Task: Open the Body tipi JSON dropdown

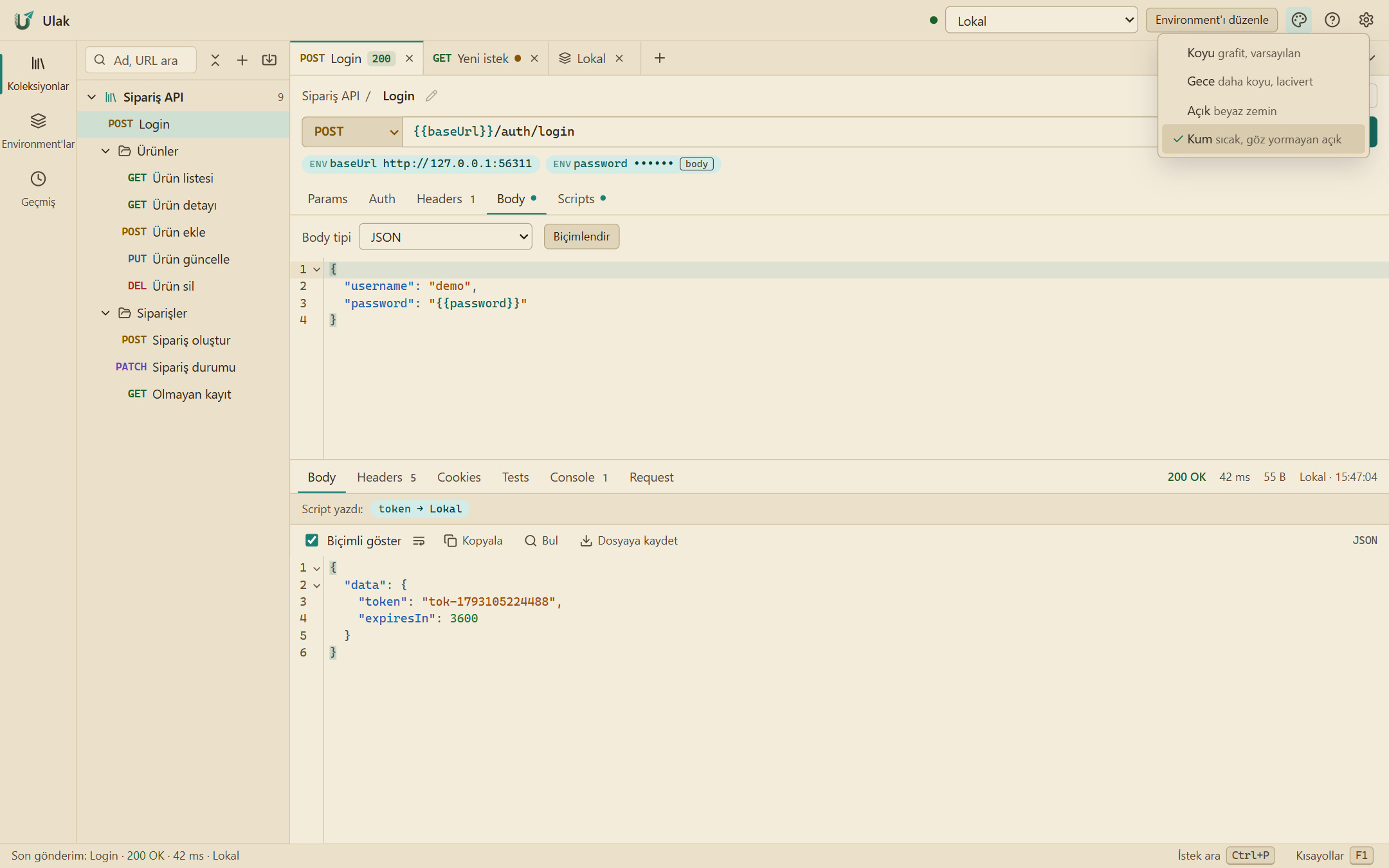Action: click(x=446, y=237)
